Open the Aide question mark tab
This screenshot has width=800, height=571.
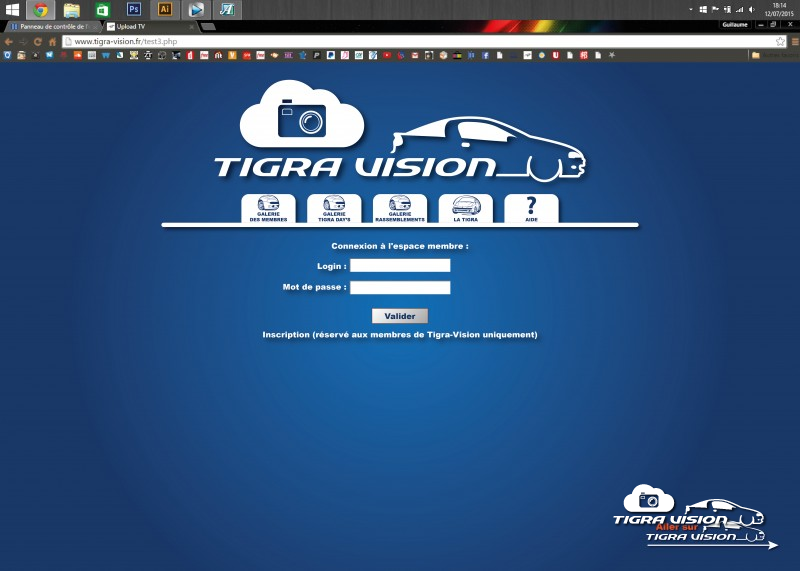(531, 208)
